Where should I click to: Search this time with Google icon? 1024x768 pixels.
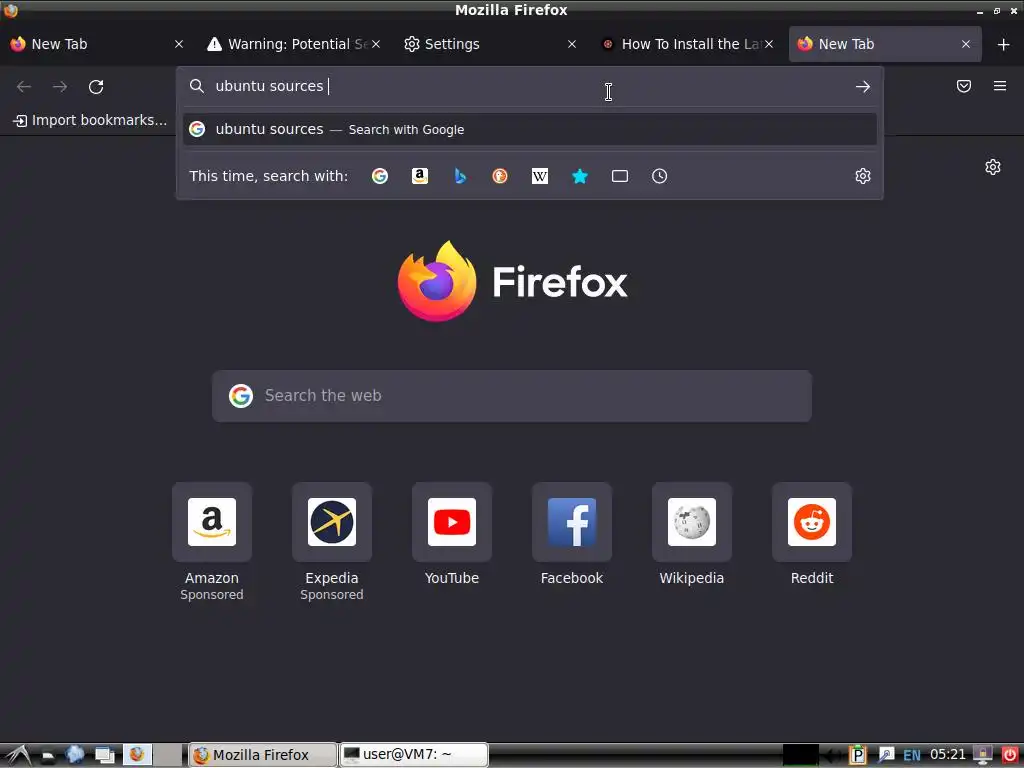[x=379, y=176]
